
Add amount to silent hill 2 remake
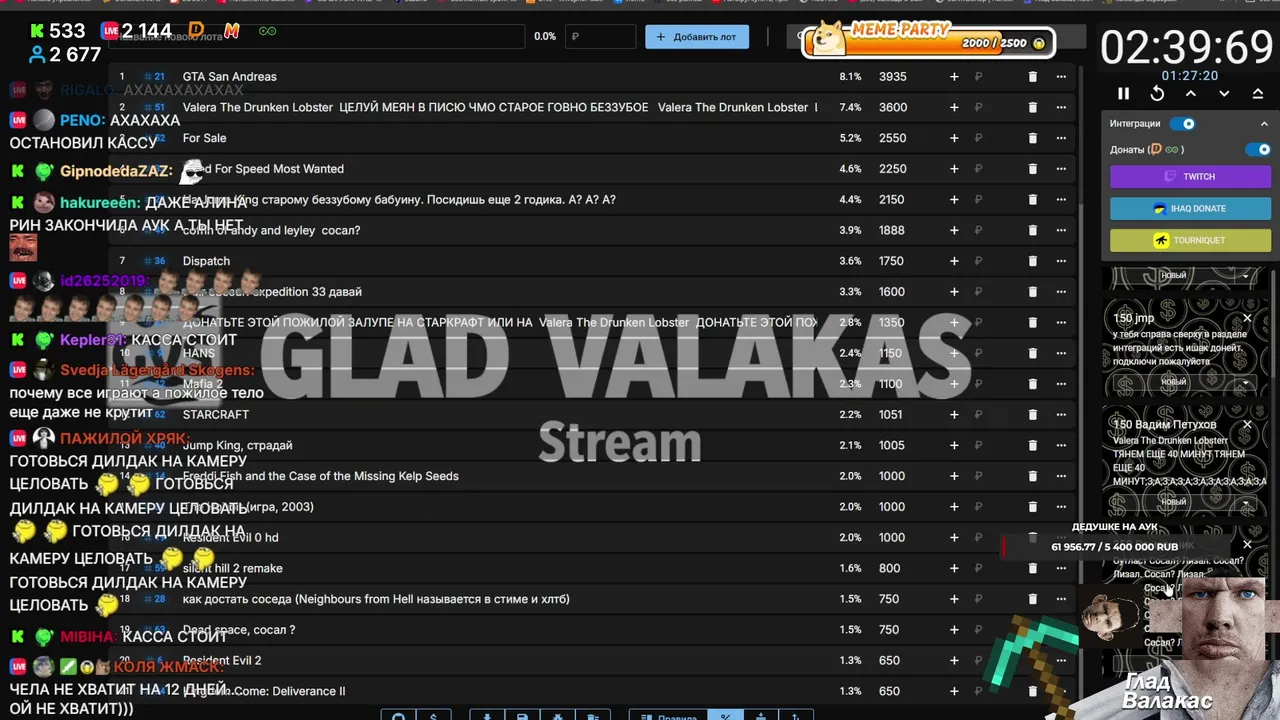954,568
